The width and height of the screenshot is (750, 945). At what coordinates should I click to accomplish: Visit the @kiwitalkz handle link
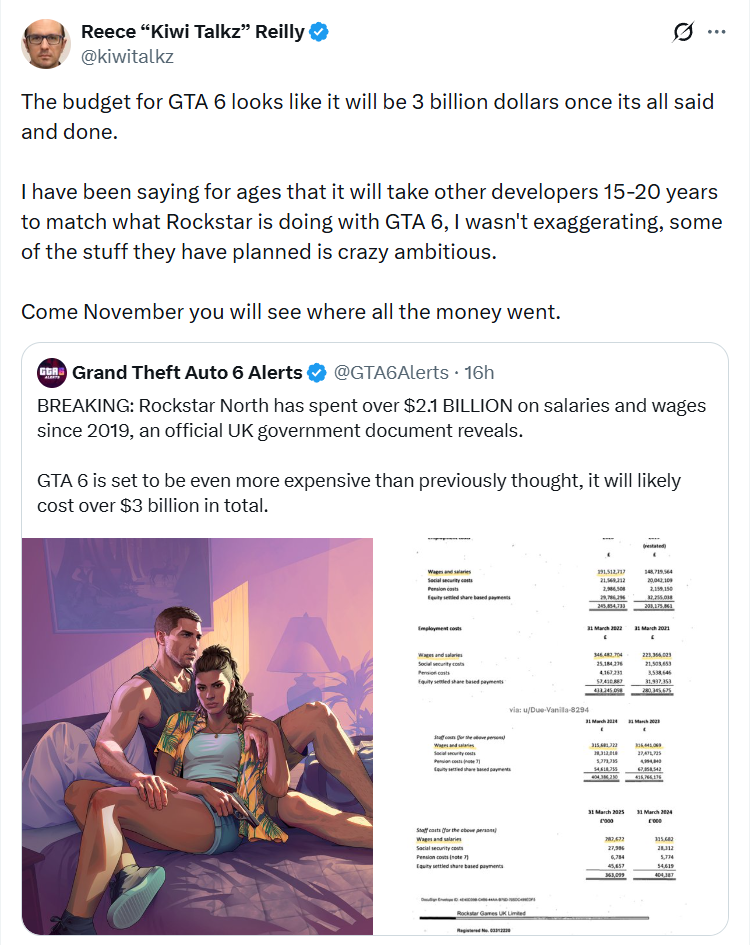point(127,56)
